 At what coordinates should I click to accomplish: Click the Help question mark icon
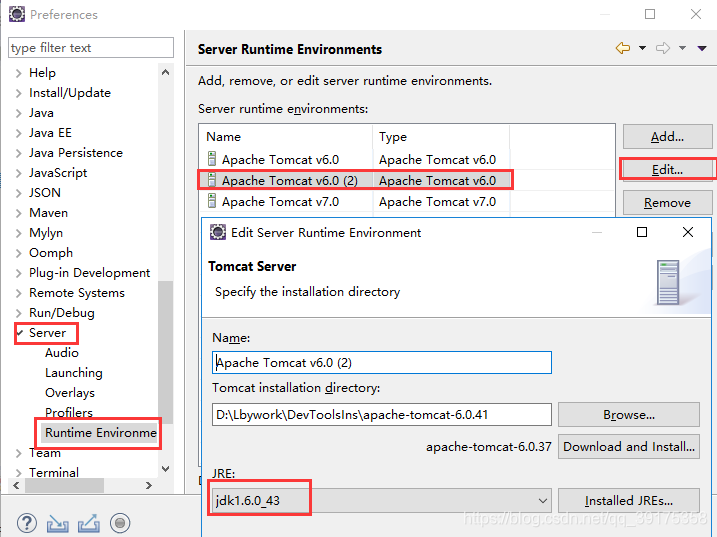pos(27,523)
